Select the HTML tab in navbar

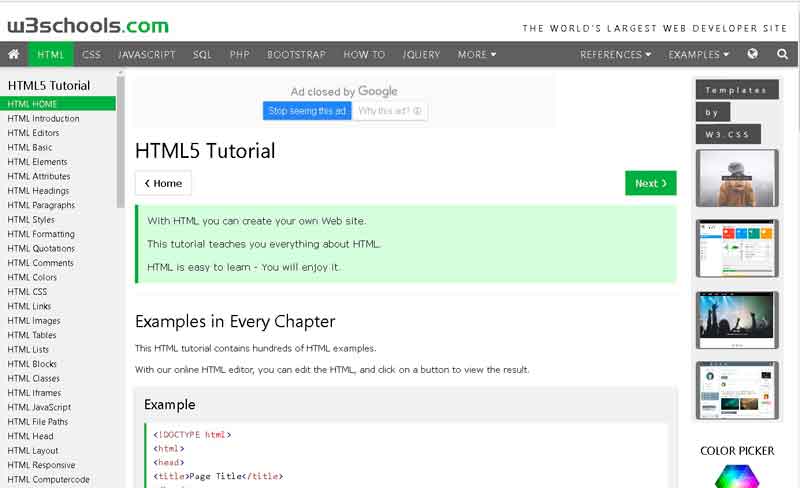(51, 55)
